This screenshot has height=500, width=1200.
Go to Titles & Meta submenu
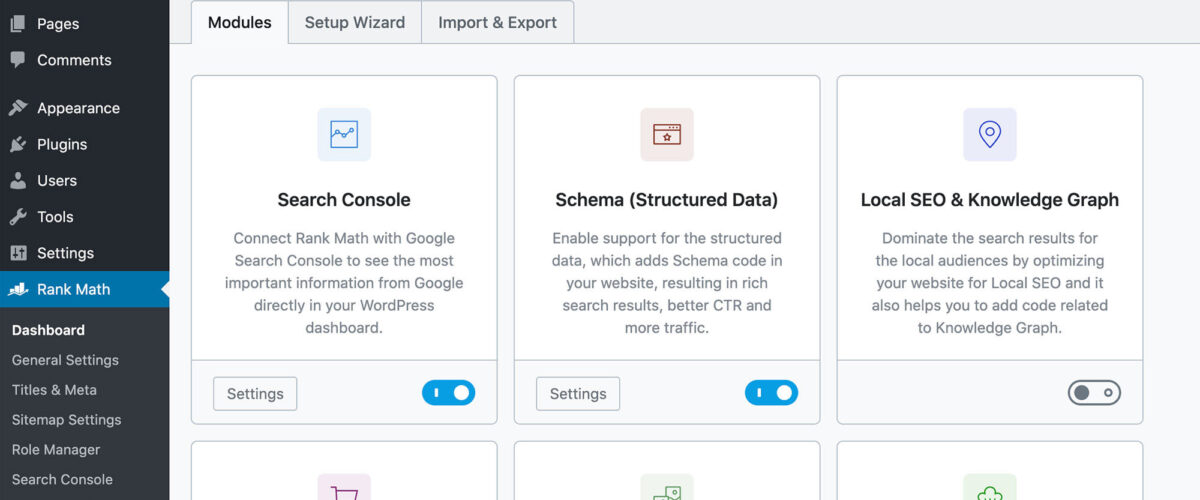click(54, 390)
